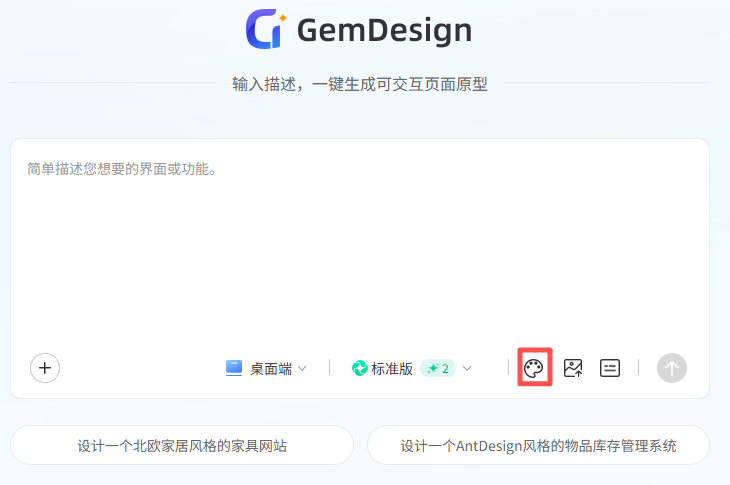This screenshot has height=485, width=730.
Task: Open the form list icon
Action: (610, 368)
